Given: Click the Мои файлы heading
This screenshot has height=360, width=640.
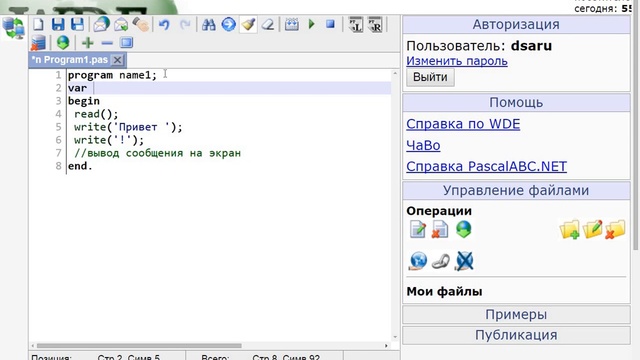Looking at the screenshot, I should [x=444, y=292].
